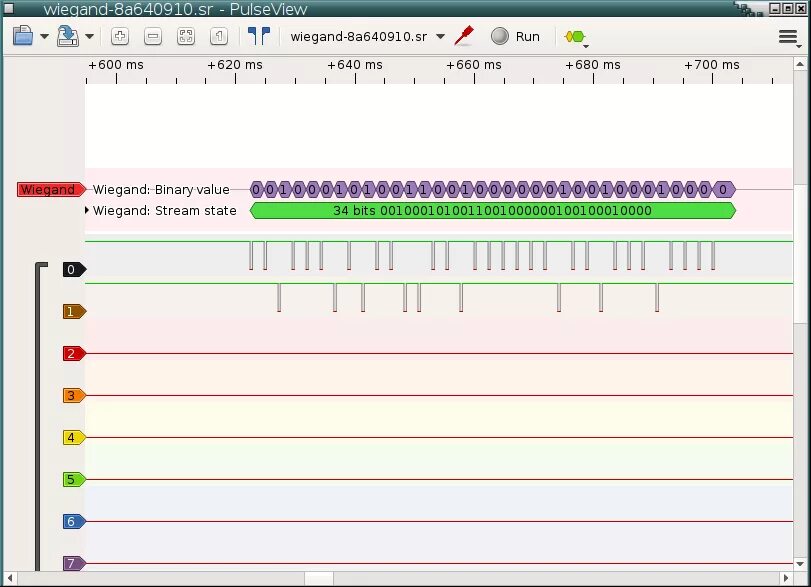Open the wiegand-8a640910.sr device selector
Screen dimensions: 811x587
click(x=368, y=37)
